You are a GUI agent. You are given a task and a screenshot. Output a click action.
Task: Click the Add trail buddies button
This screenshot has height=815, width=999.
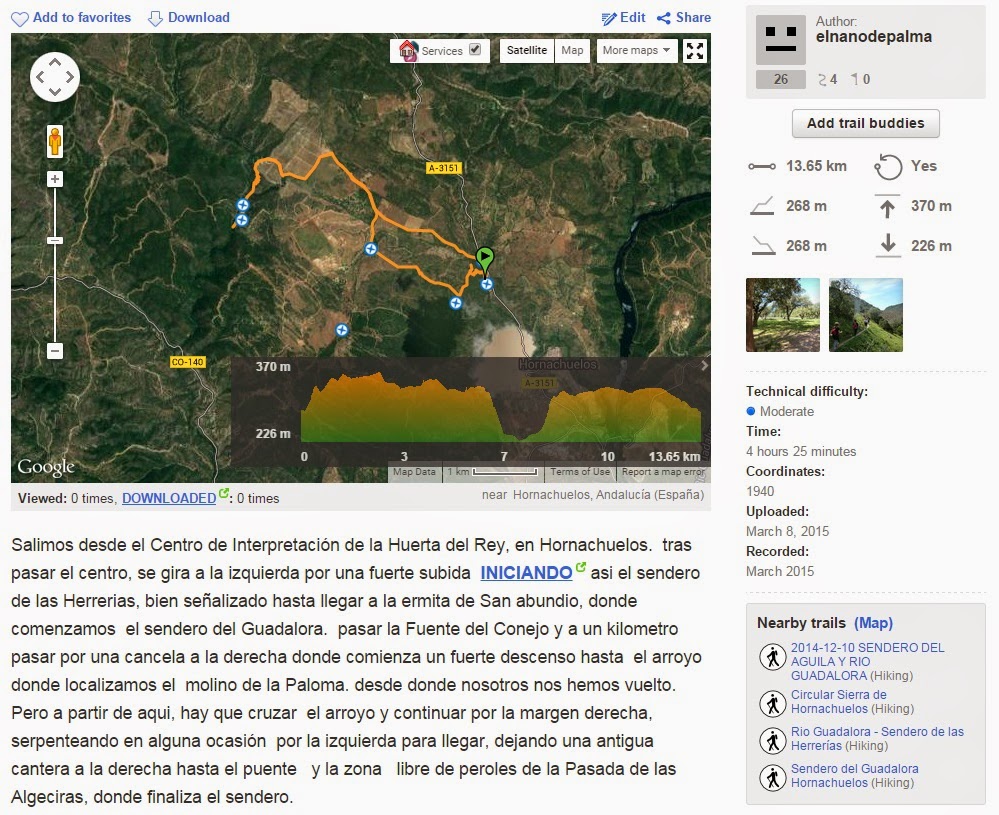(x=865, y=123)
